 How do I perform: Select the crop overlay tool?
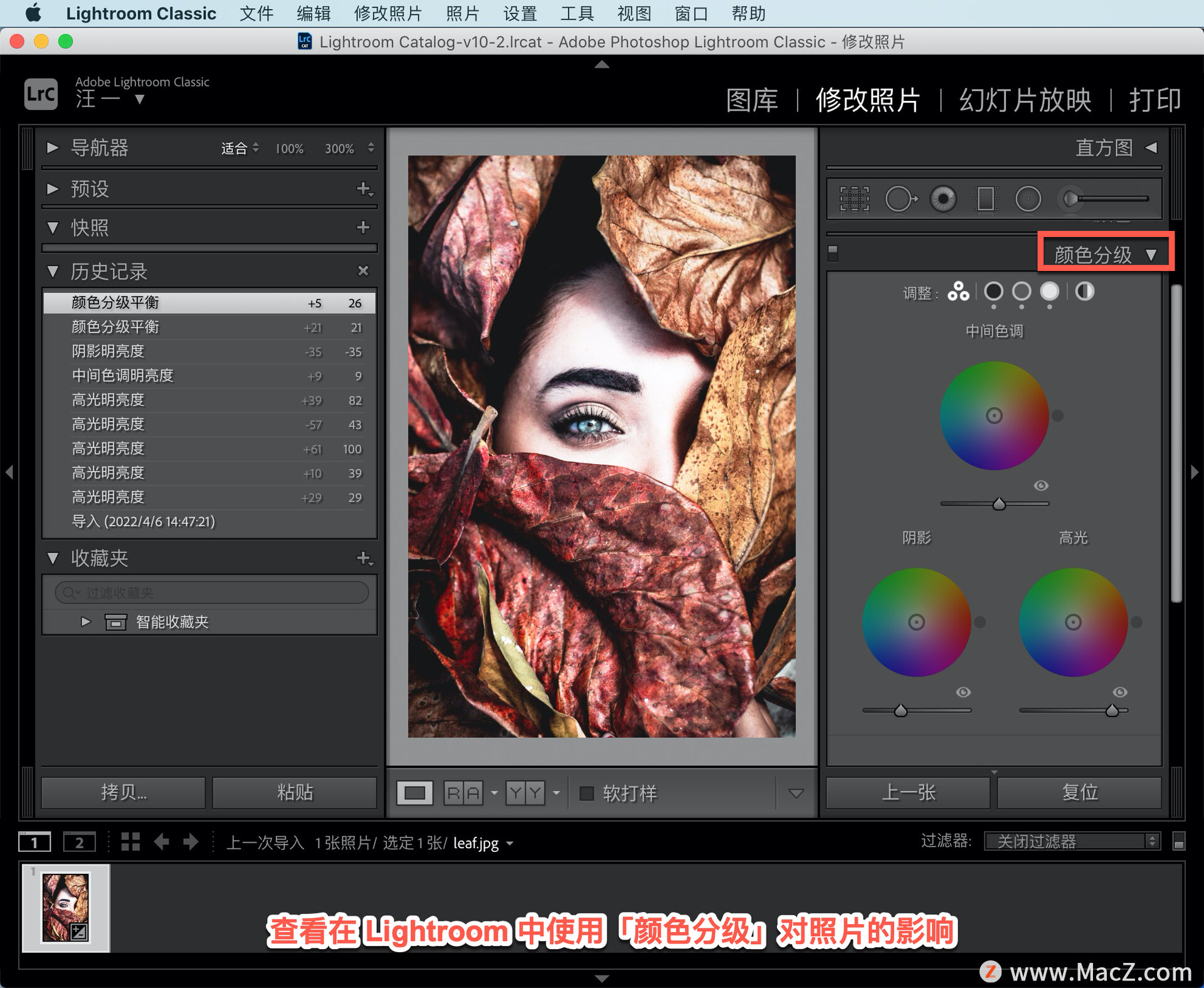(x=854, y=199)
